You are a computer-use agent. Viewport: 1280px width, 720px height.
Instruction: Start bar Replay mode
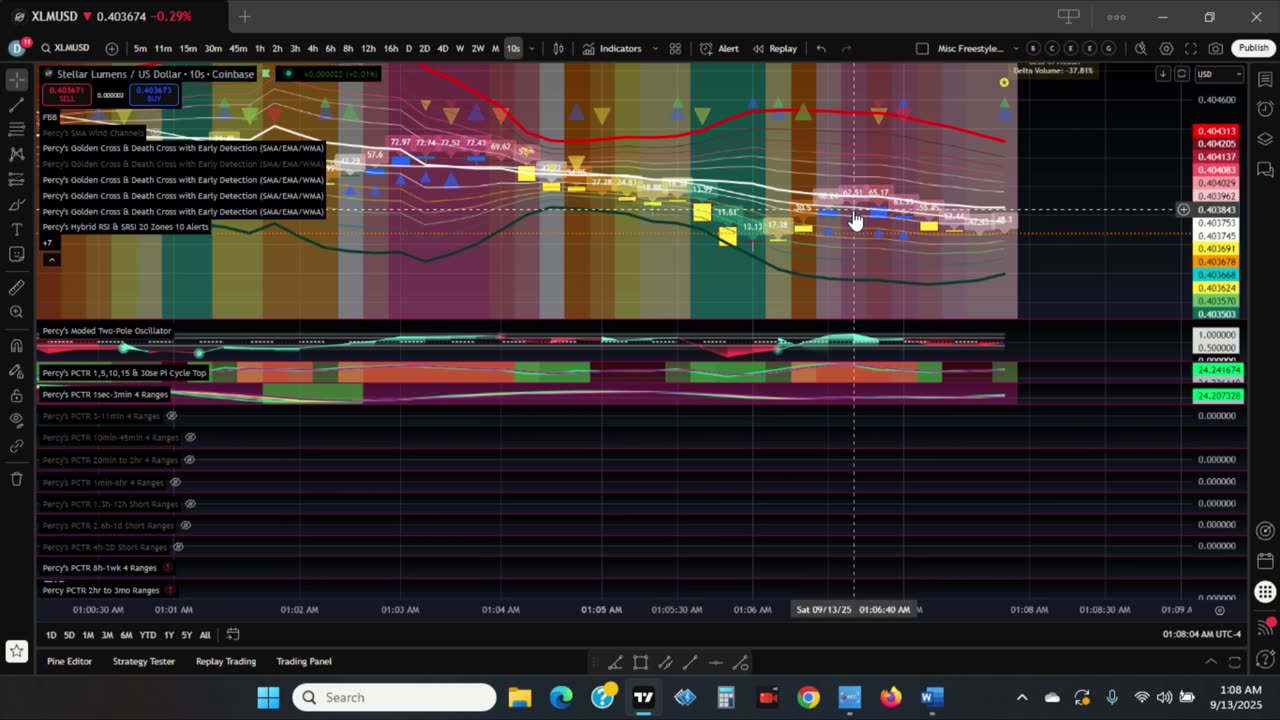pos(775,48)
